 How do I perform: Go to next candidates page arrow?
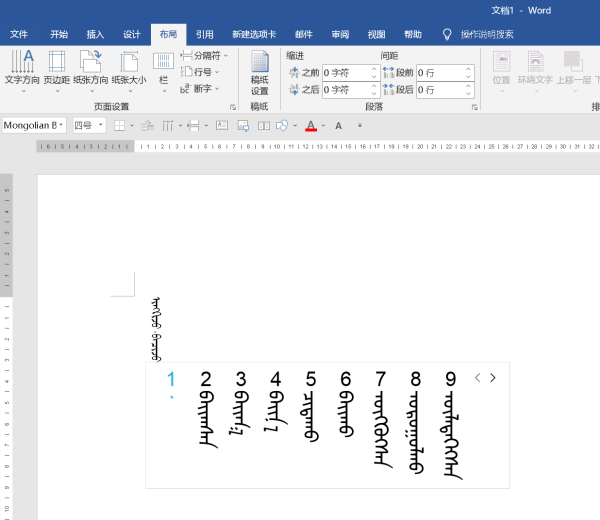pyautogui.click(x=493, y=378)
